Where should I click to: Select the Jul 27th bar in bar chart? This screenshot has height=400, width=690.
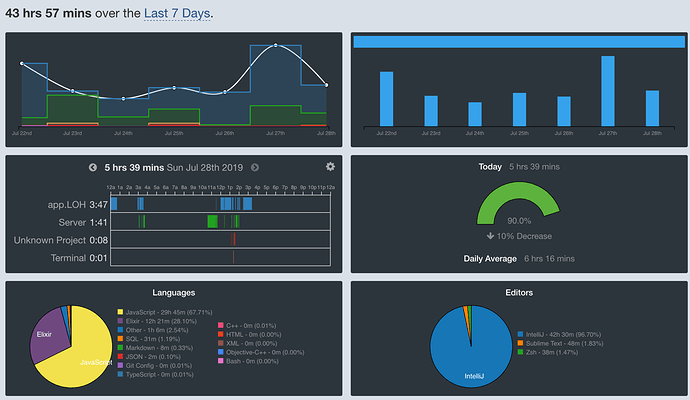coord(608,91)
